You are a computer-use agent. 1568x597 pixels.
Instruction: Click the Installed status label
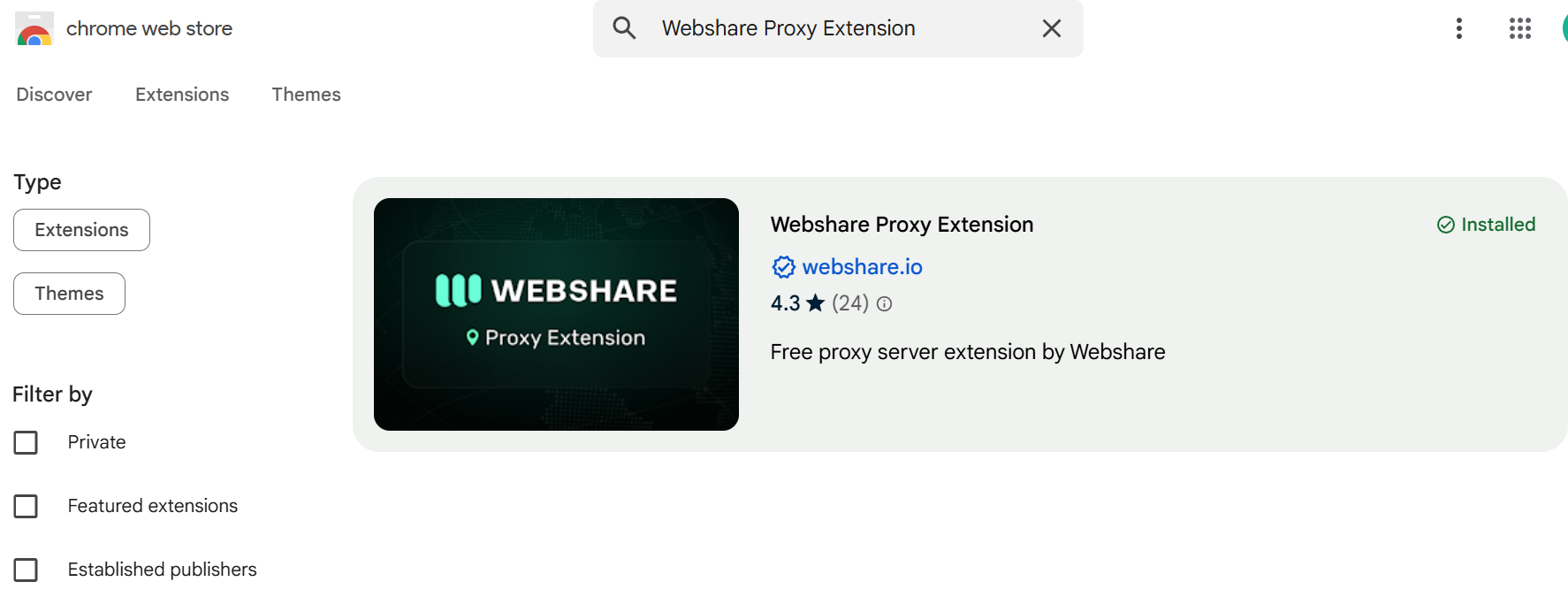click(1498, 225)
